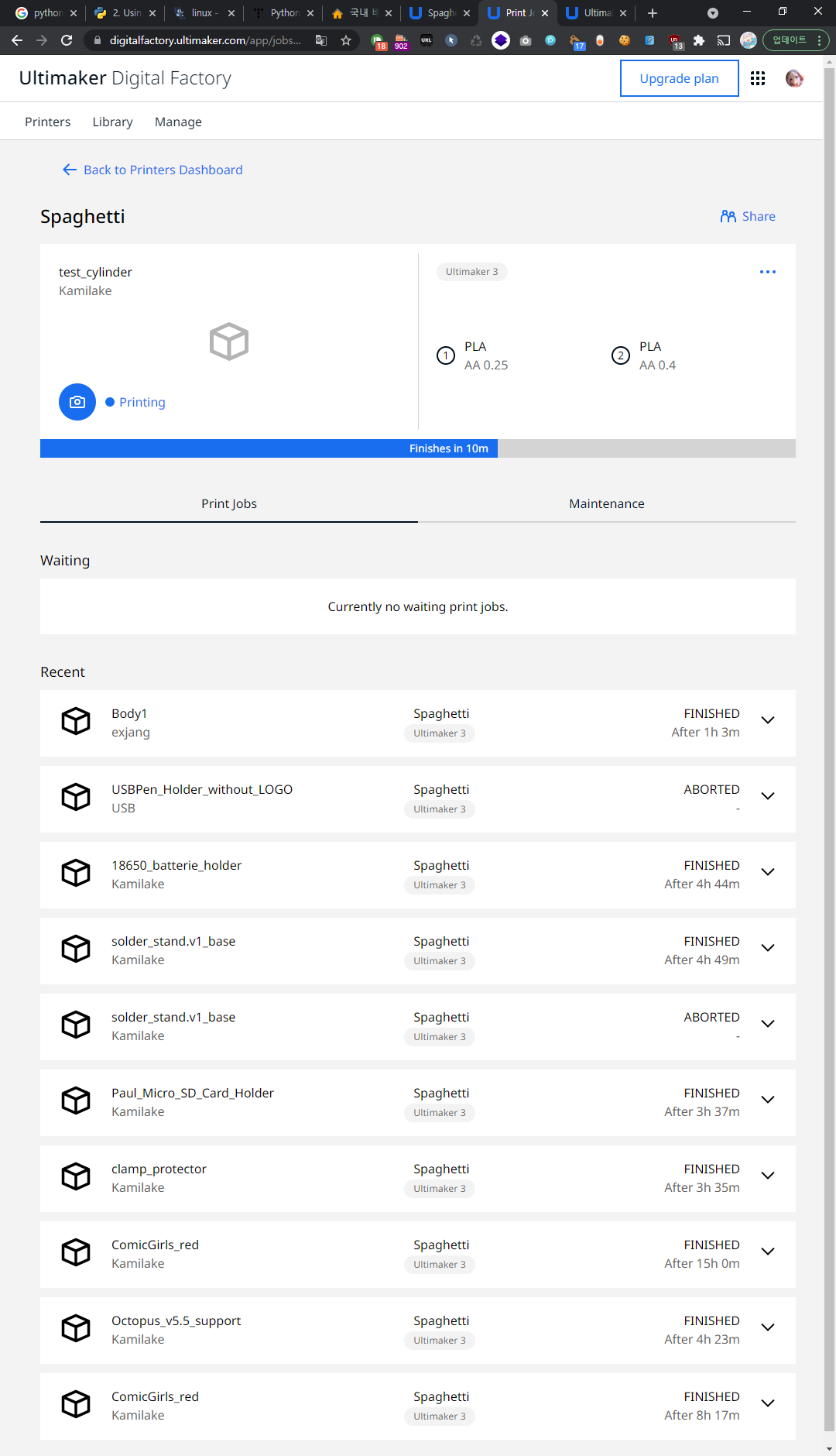Screen dimensions: 836x1456
Task: Click the Korean update button in Chrome toolbar
Action: pyautogui.click(x=796, y=40)
